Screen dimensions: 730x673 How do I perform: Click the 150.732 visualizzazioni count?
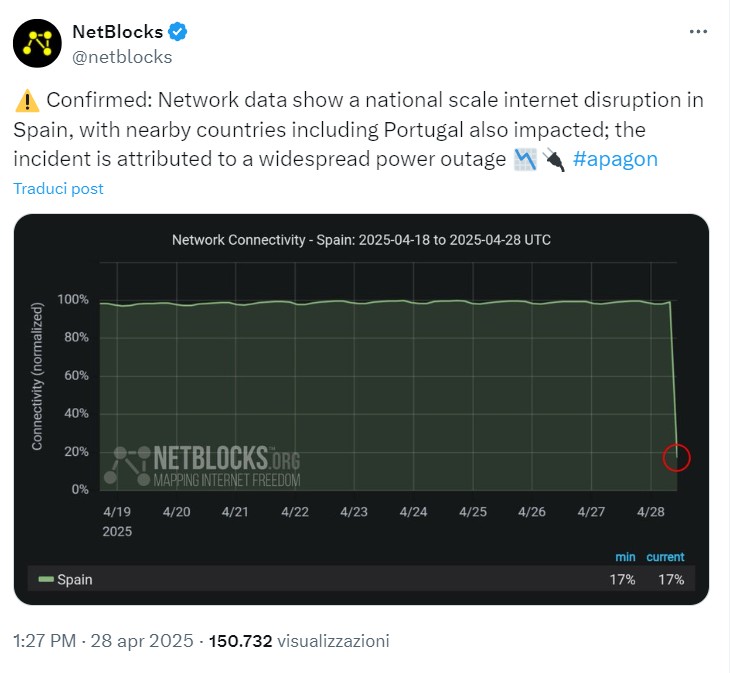[298, 640]
